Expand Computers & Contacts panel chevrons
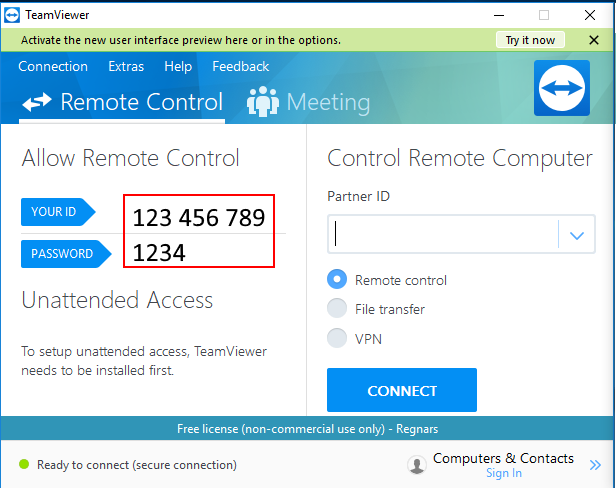Image resolution: width=616 pixels, height=488 pixels. point(595,465)
